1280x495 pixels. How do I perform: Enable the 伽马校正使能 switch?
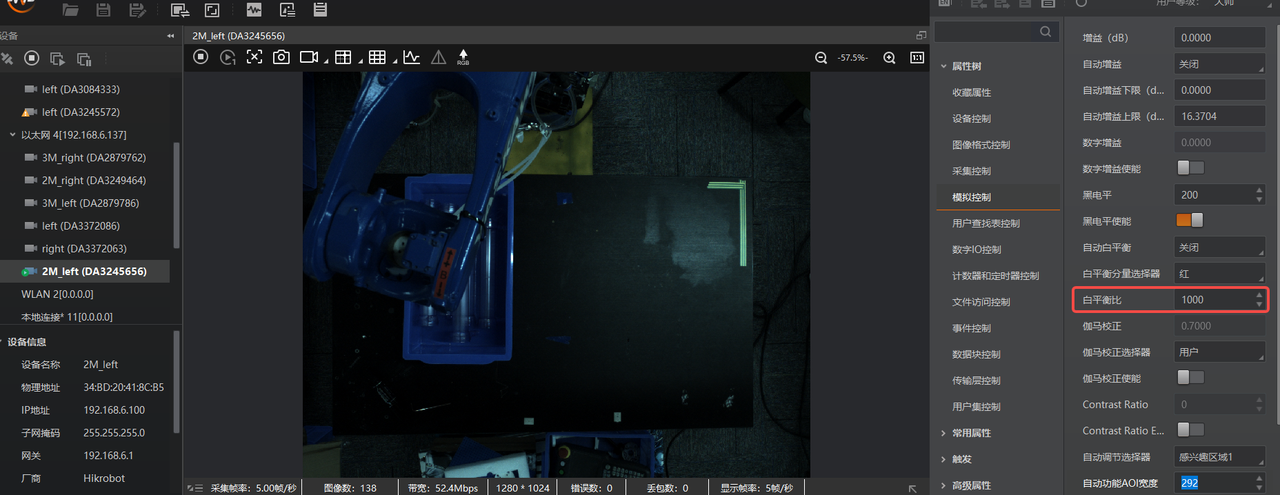point(1190,377)
